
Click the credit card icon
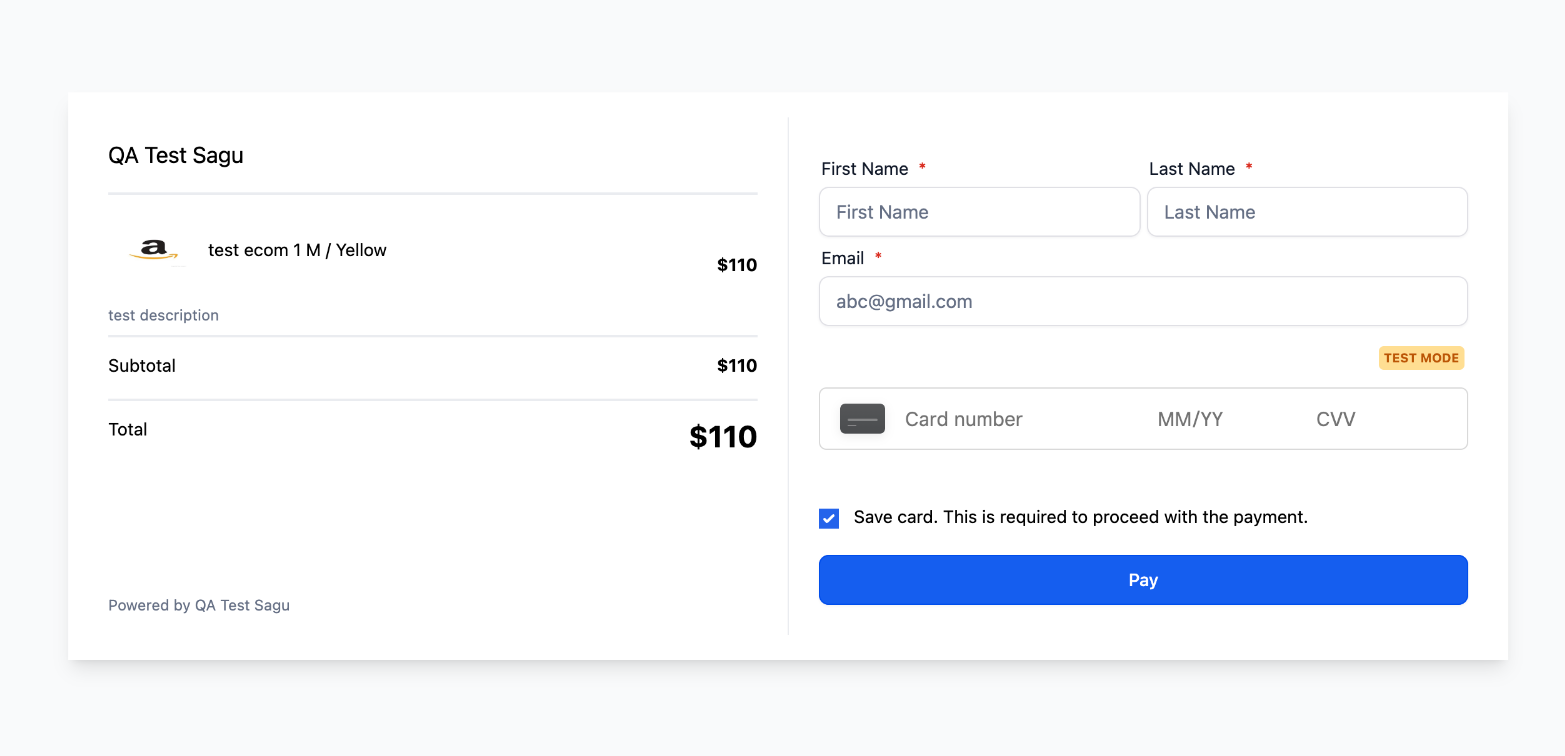pyautogui.click(x=862, y=419)
